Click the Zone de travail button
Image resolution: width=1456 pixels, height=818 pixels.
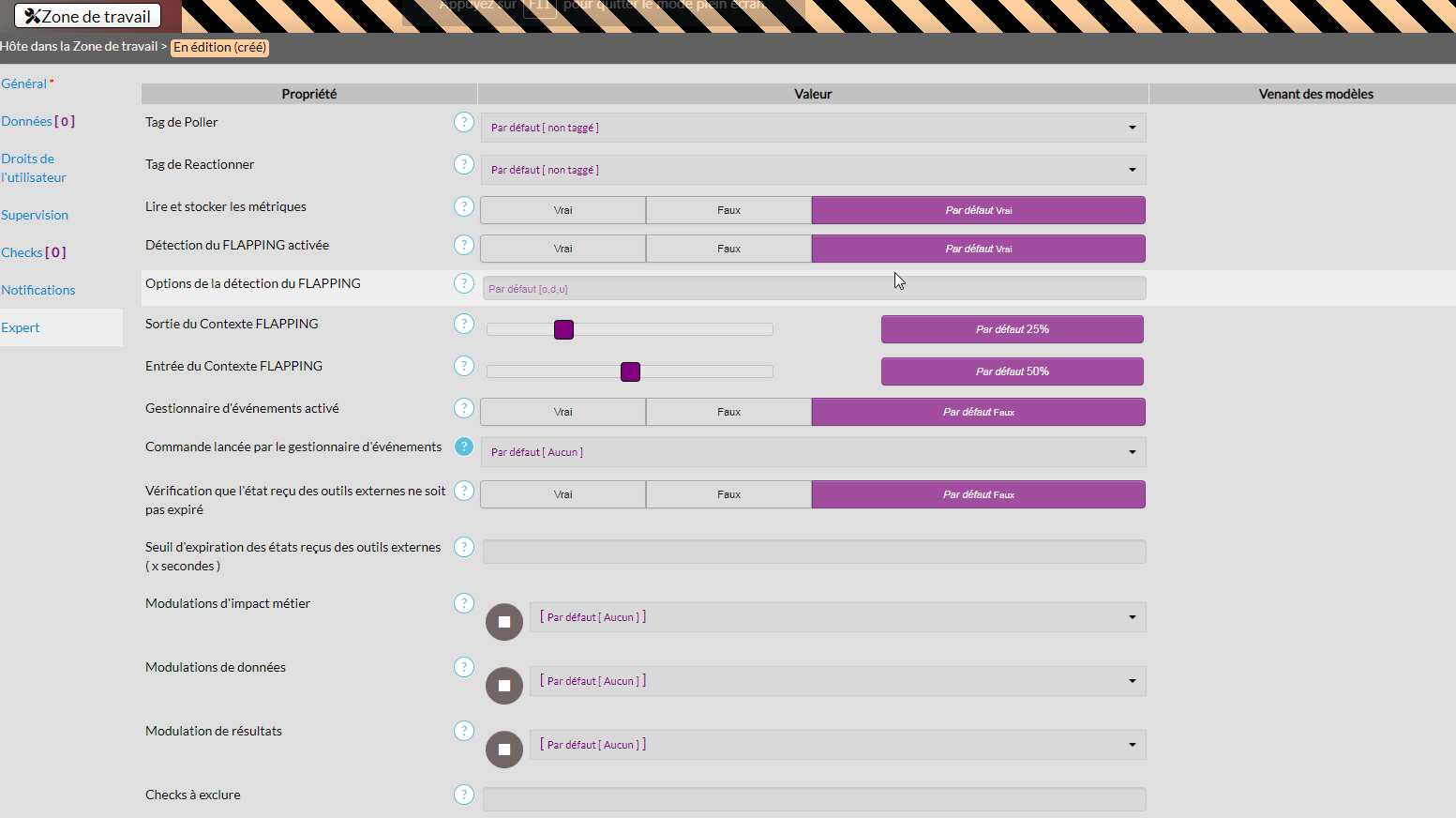point(88,16)
